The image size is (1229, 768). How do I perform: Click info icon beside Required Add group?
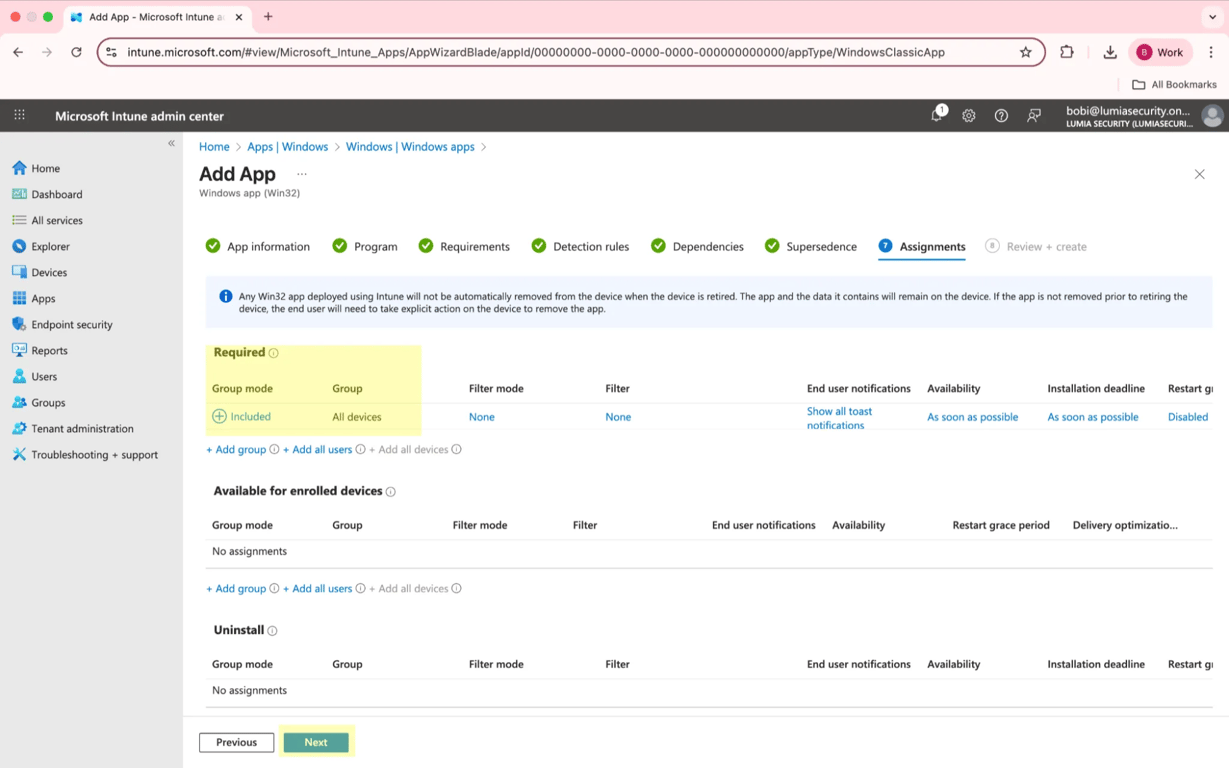pos(274,450)
